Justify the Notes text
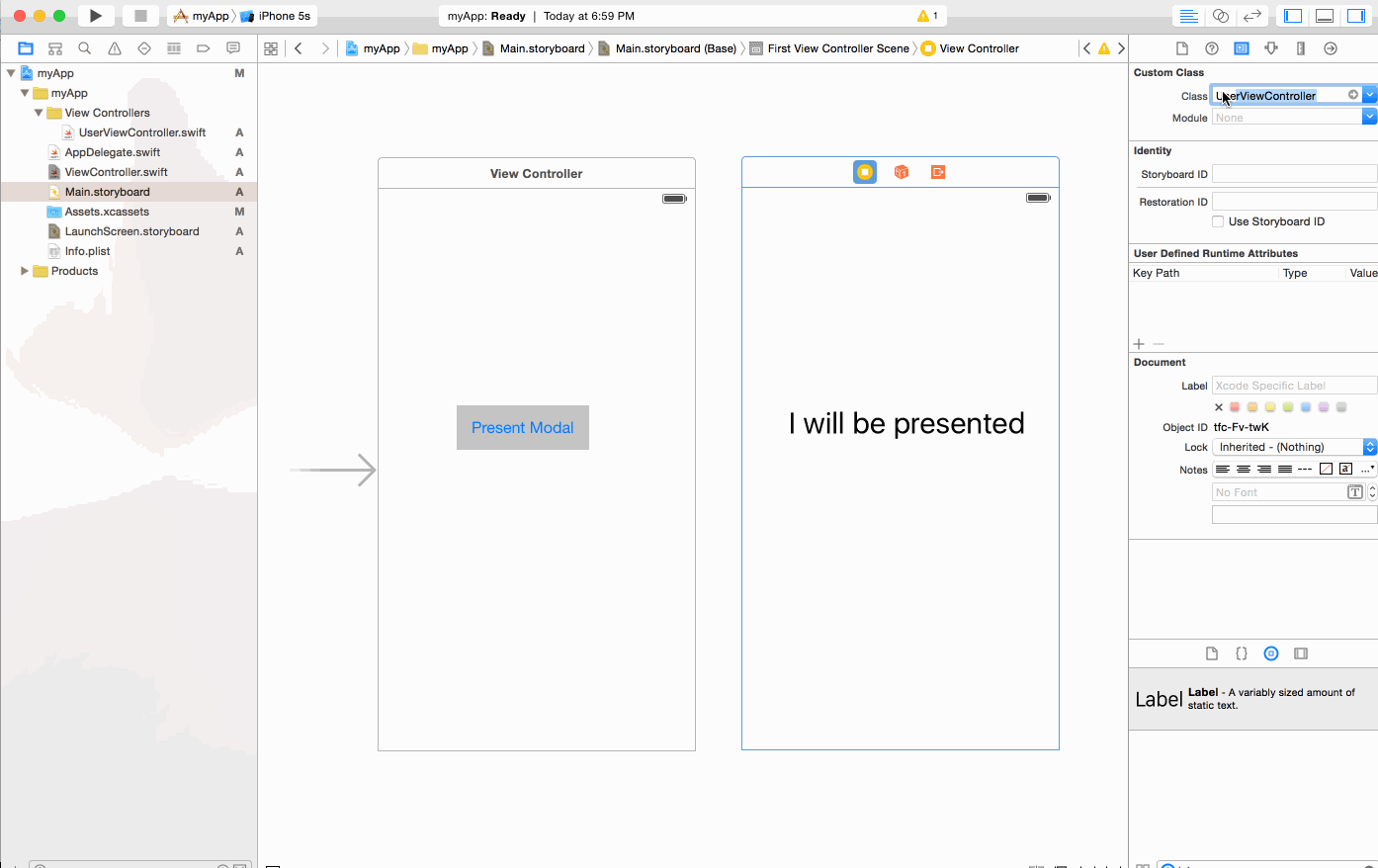Viewport: 1378px width, 868px height. pos(1285,470)
